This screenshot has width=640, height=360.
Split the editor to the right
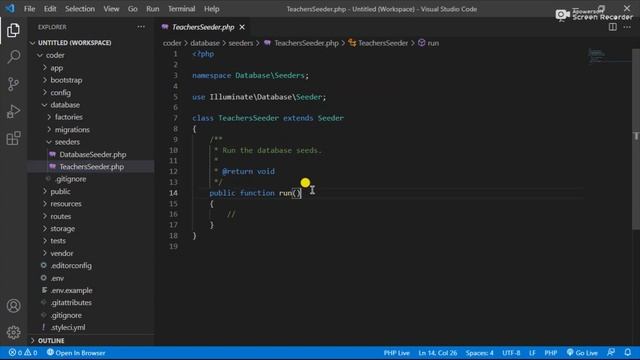[613, 27]
